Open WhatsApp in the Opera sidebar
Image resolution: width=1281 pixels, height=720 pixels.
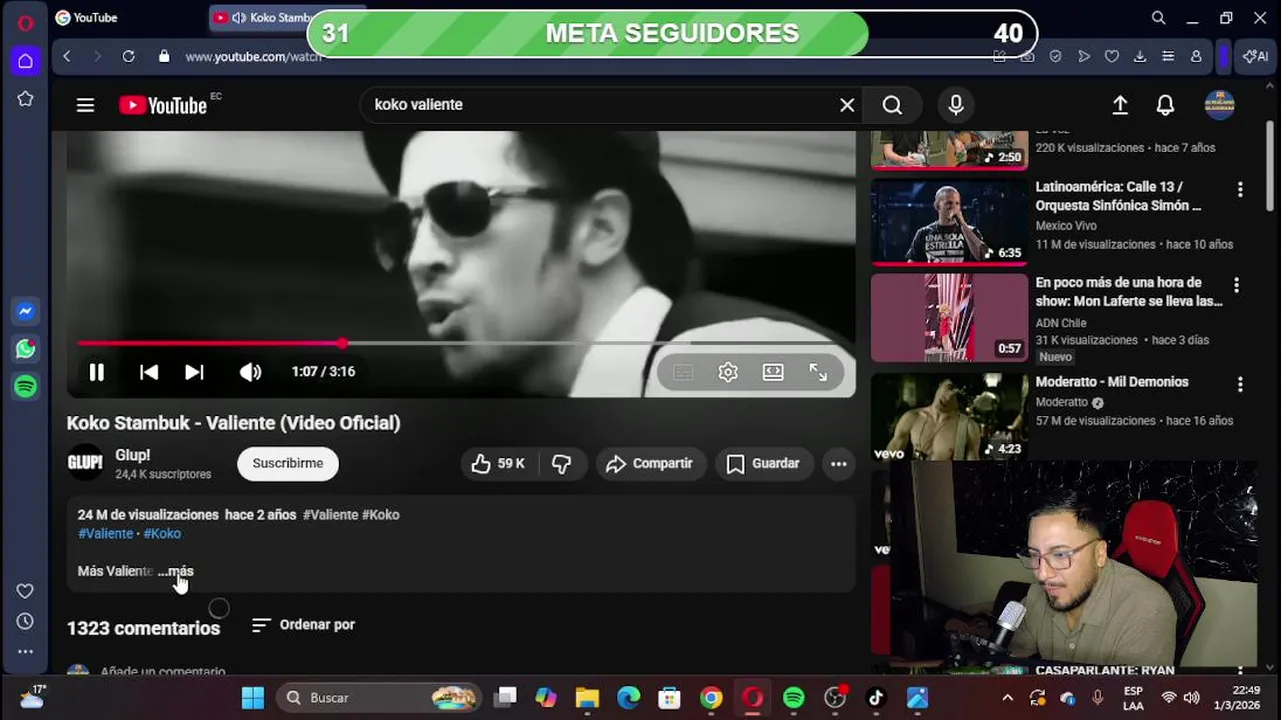[x=26, y=349]
